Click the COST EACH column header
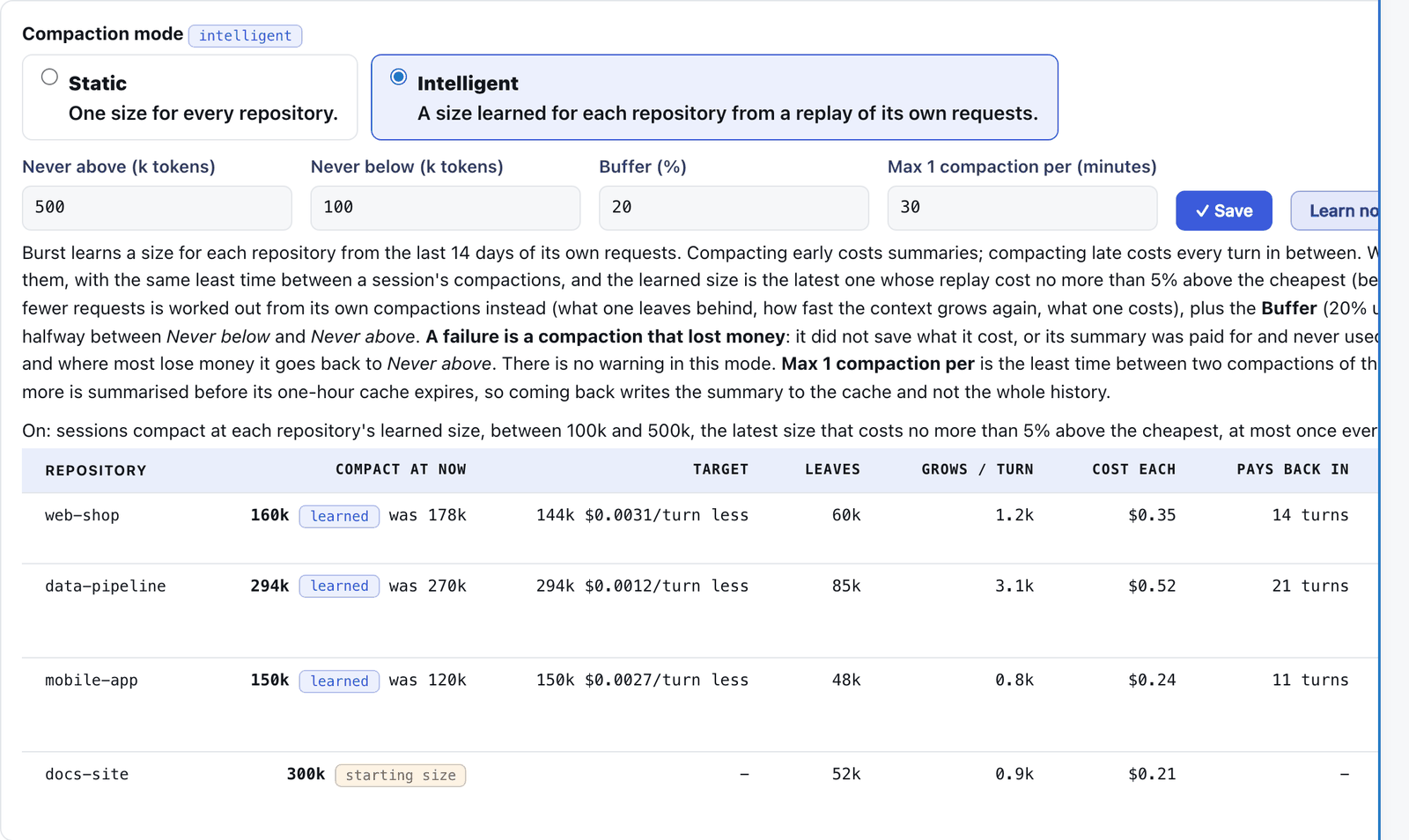Image resolution: width=1409 pixels, height=840 pixels. (1133, 469)
